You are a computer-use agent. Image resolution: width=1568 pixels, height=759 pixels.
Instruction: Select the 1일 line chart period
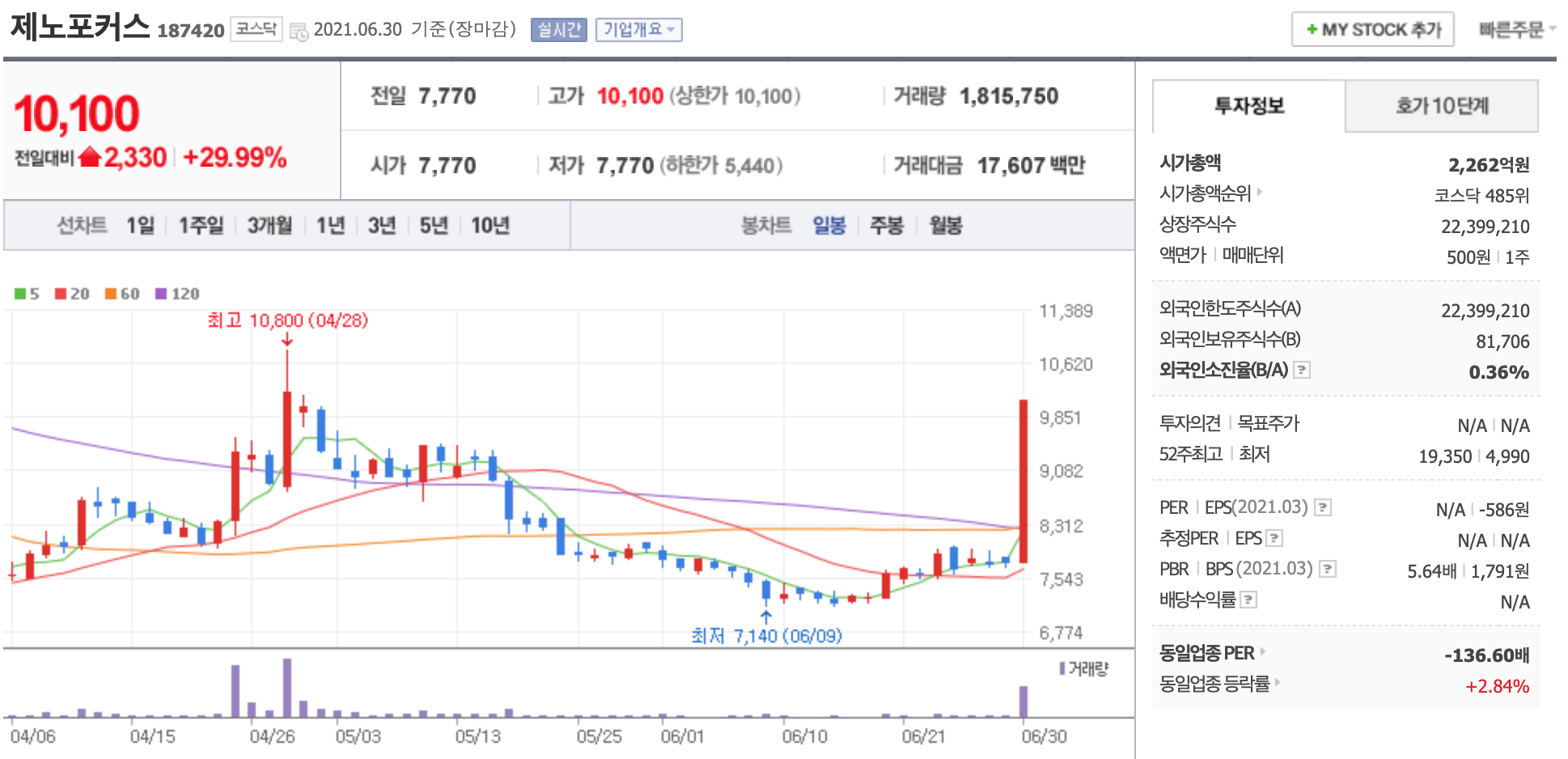click(x=140, y=225)
